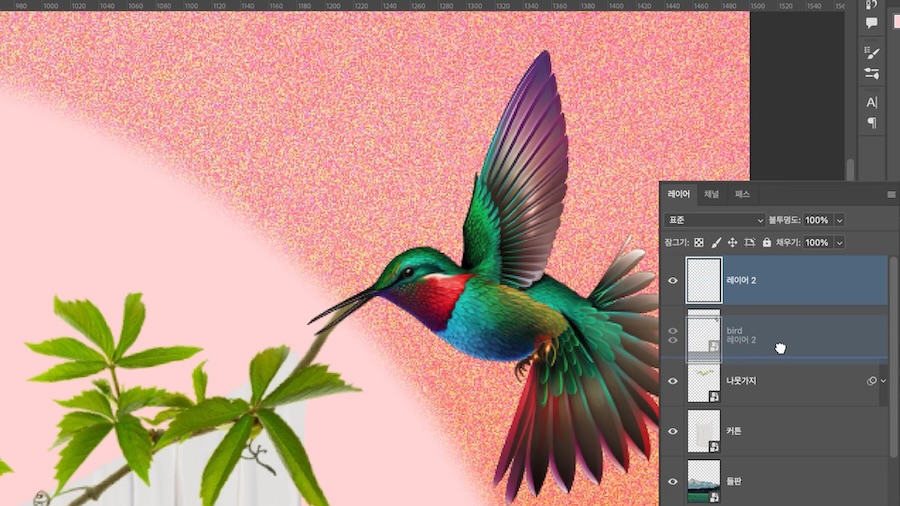900x506 pixels.
Task: Open the 불투명도 opacity dropdown arrow
Action: pos(839,220)
